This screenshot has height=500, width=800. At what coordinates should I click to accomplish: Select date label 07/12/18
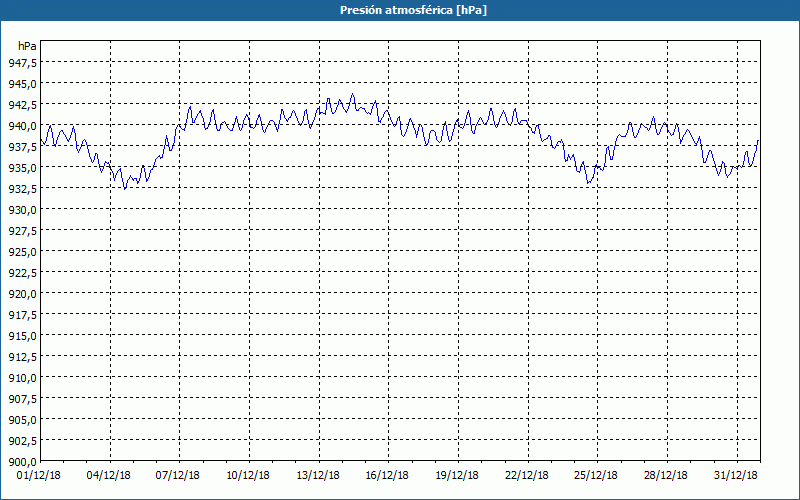(178, 475)
